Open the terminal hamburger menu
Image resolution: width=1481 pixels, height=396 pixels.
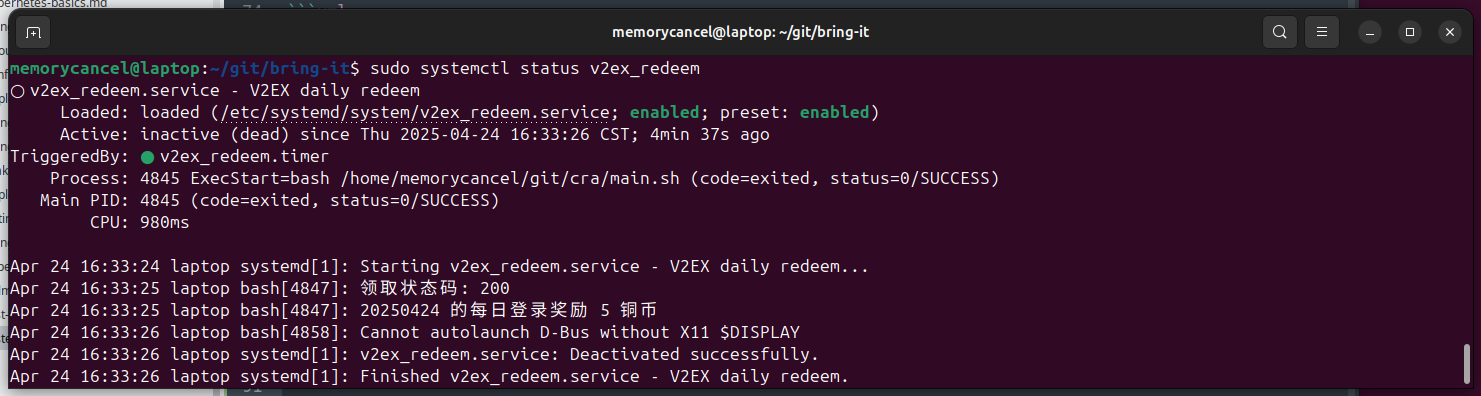[1321, 32]
